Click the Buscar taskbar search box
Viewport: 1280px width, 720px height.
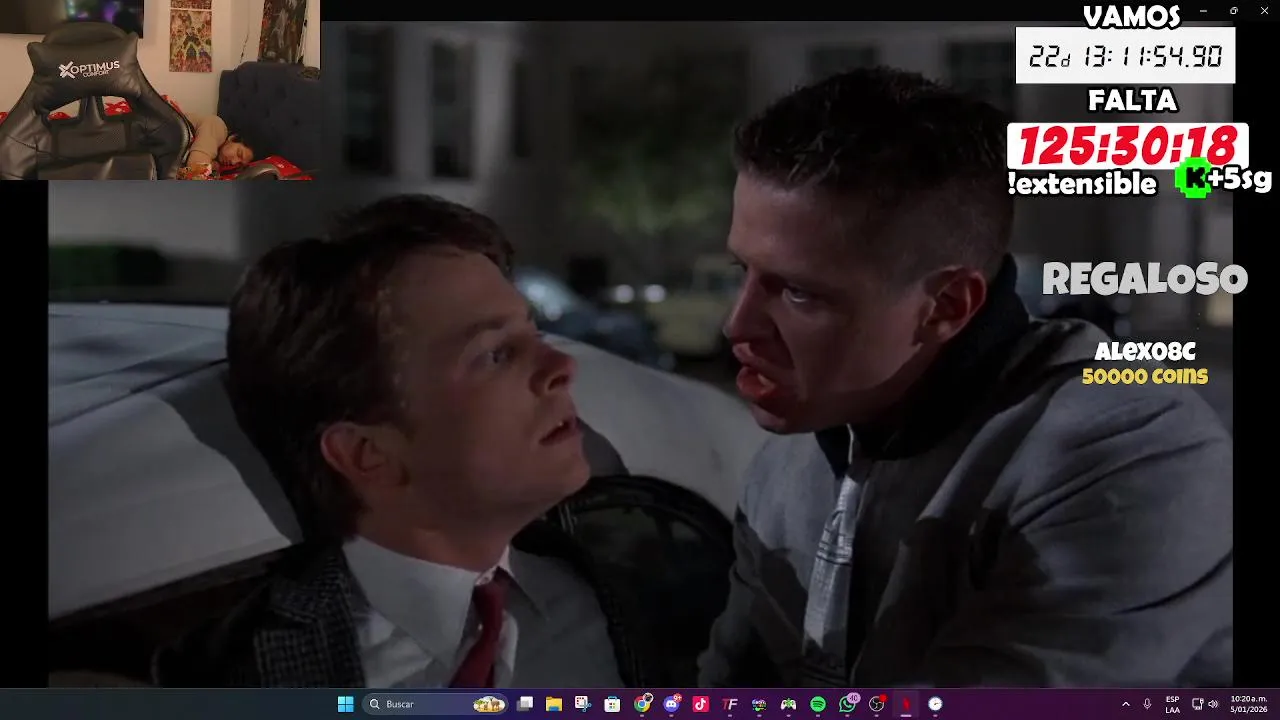(436, 704)
